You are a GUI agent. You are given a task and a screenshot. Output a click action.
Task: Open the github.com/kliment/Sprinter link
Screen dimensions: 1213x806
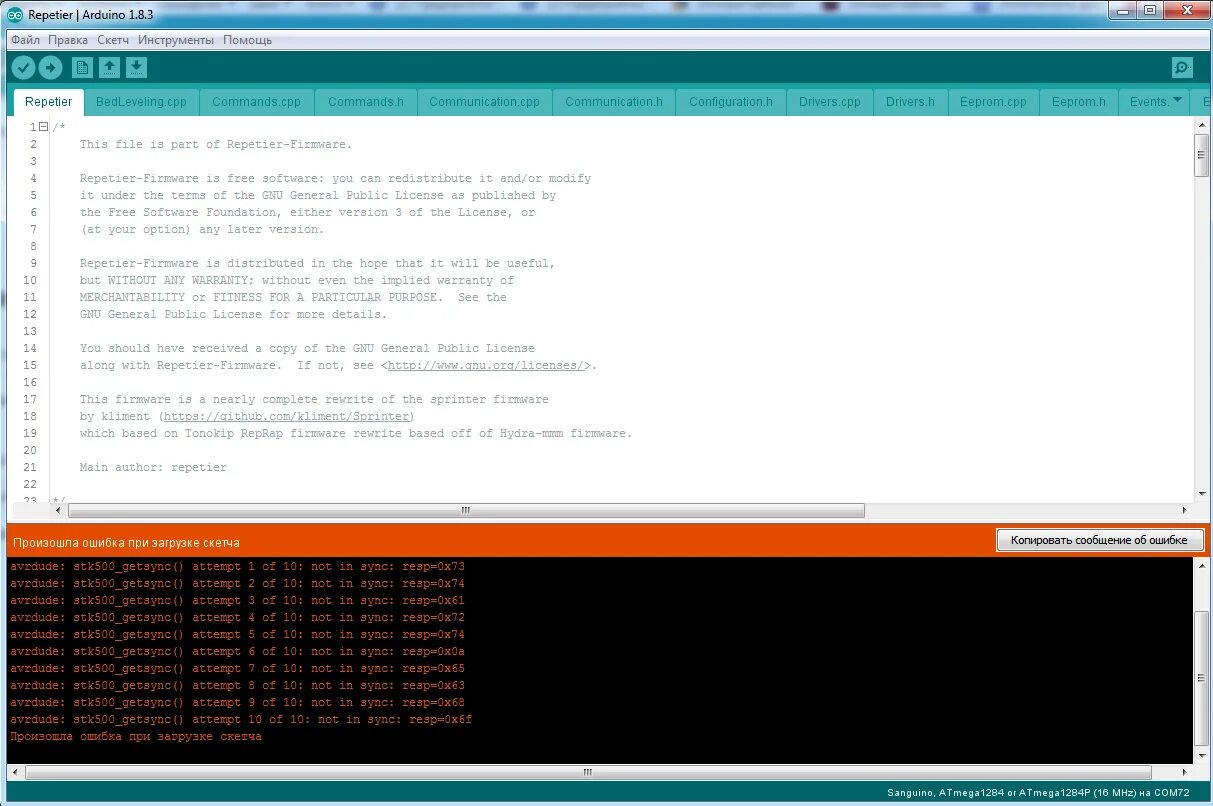[287, 416]
